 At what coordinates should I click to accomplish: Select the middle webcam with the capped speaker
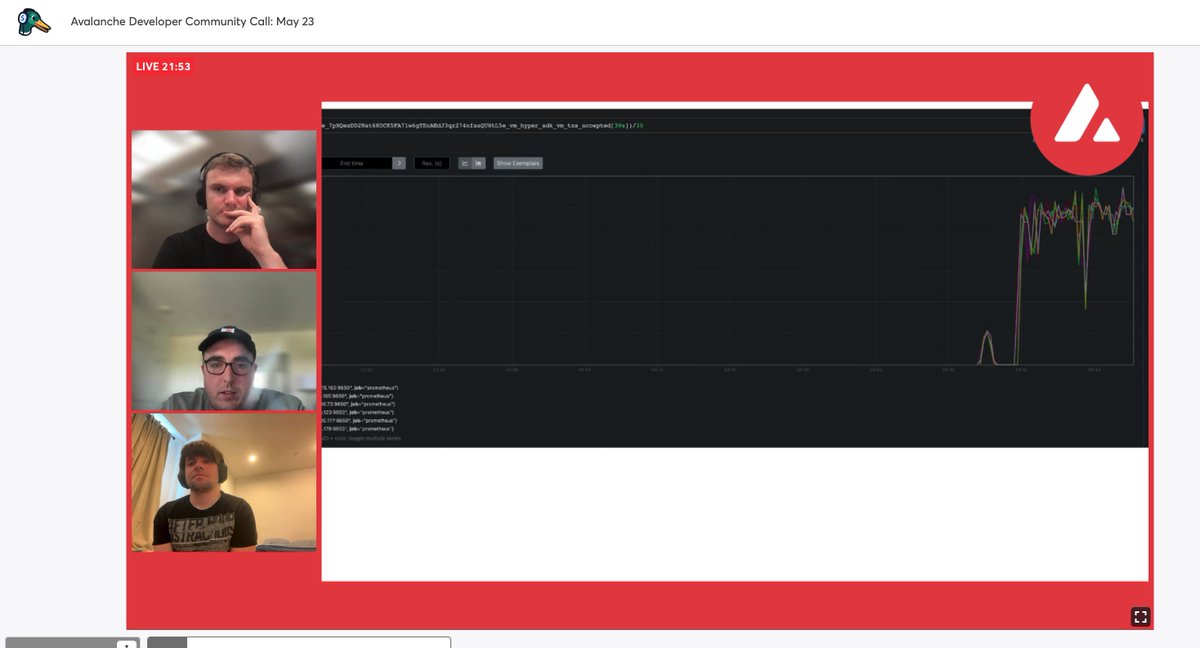tap(224, 341)
